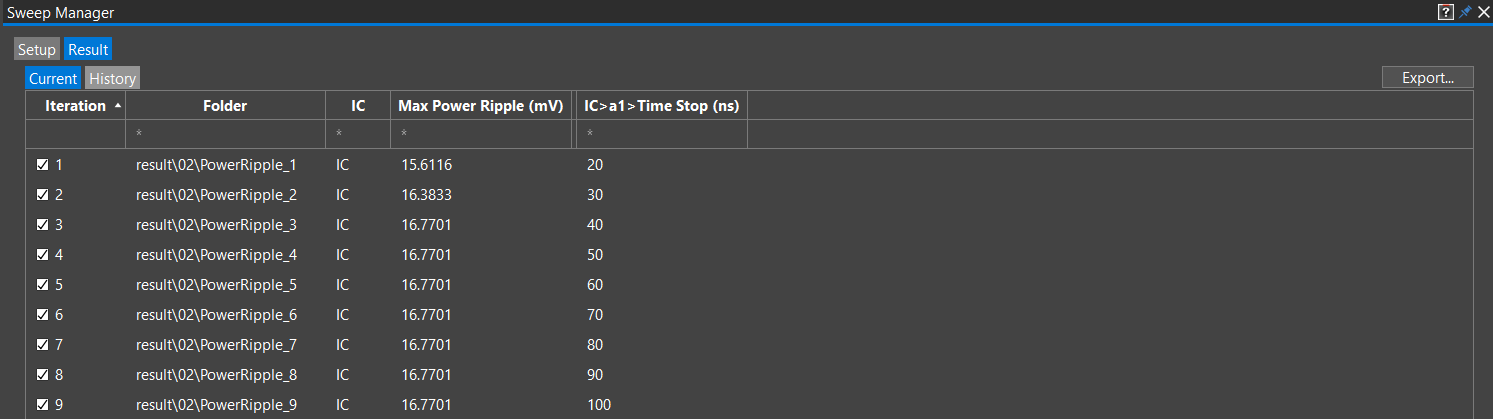Image resolution: width=1493 pixels, height=419 pixels.
Task: Sort by Max Power Ripple (mV) header
Action: pyautogui.click(x=481, y=105)
